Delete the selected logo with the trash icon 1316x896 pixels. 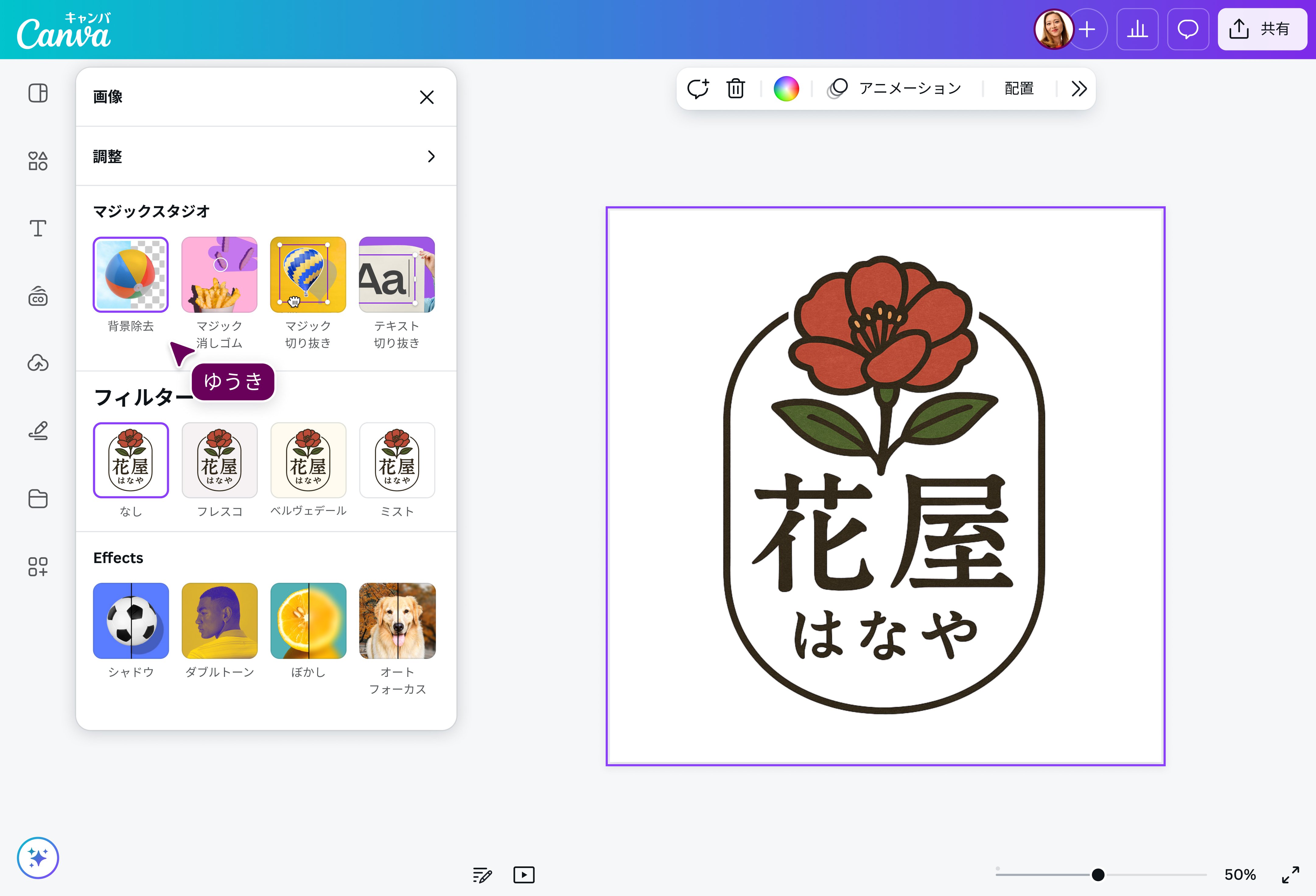(x=736, y=88)
